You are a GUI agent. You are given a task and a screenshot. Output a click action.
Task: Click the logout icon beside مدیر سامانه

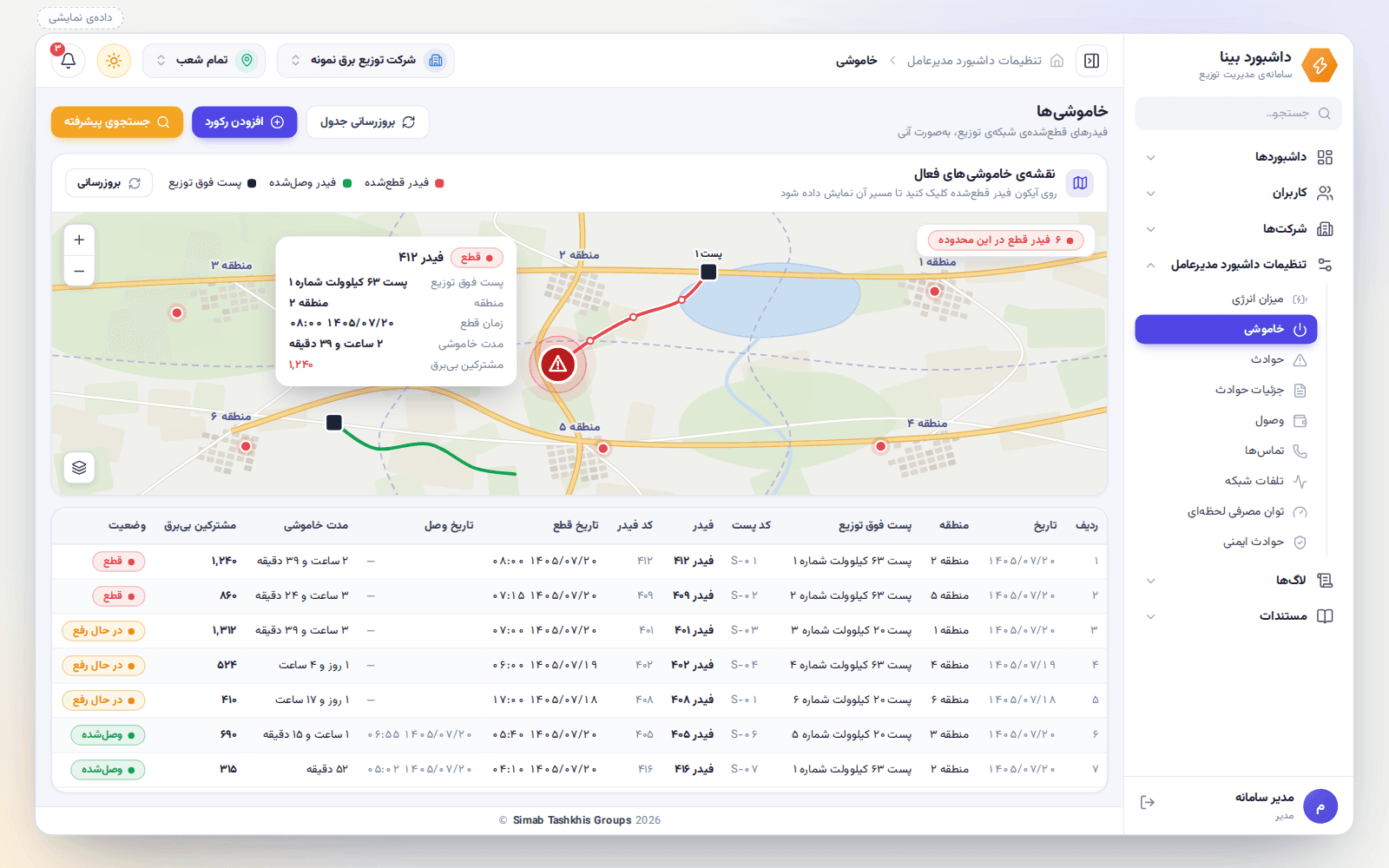point(1148,802)
